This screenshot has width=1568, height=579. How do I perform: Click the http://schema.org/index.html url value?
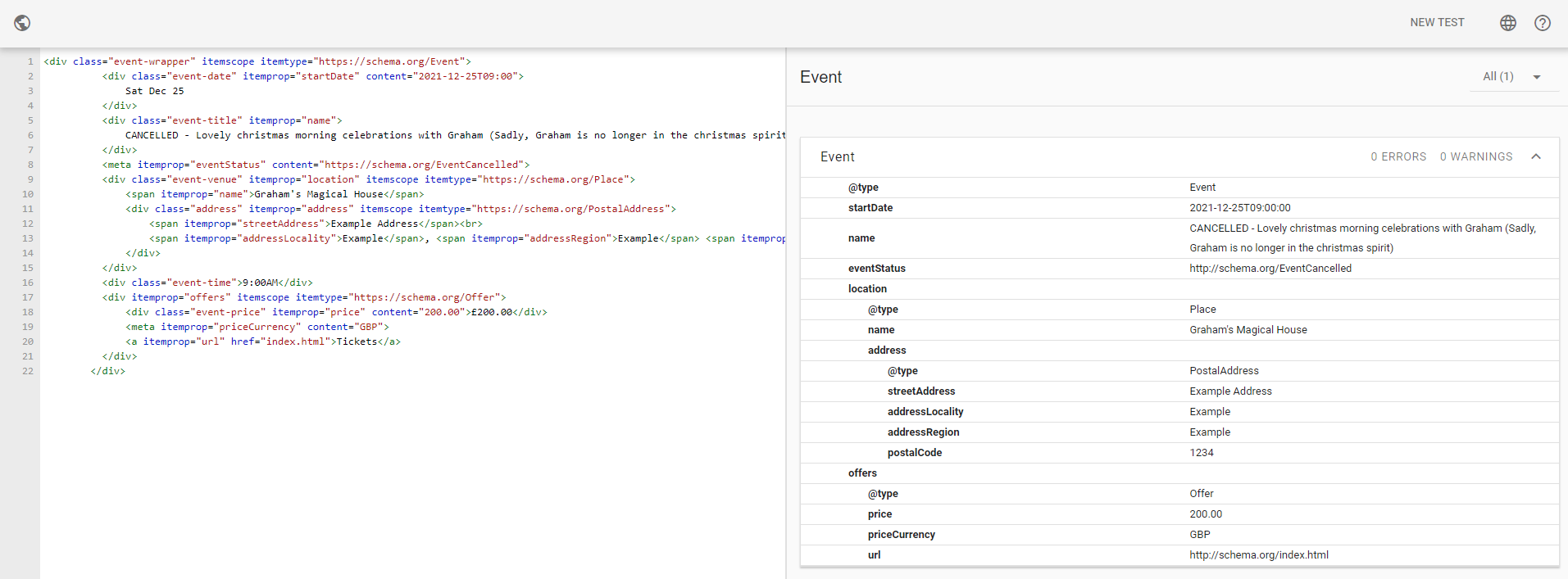point(1259,555)
